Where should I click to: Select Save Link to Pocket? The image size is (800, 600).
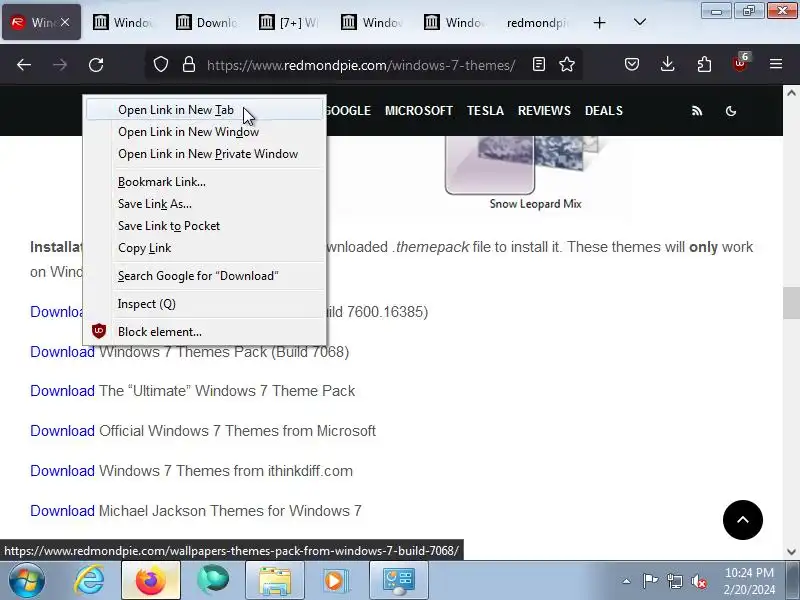tap(204, 226)
